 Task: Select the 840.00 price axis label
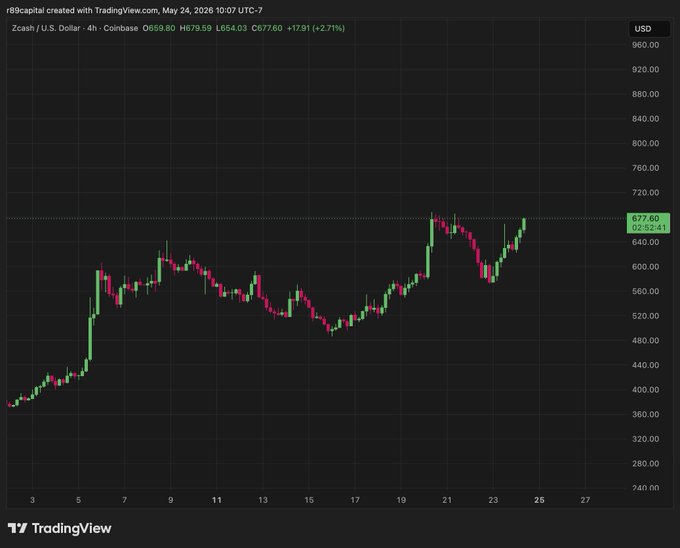pos(645,119)
